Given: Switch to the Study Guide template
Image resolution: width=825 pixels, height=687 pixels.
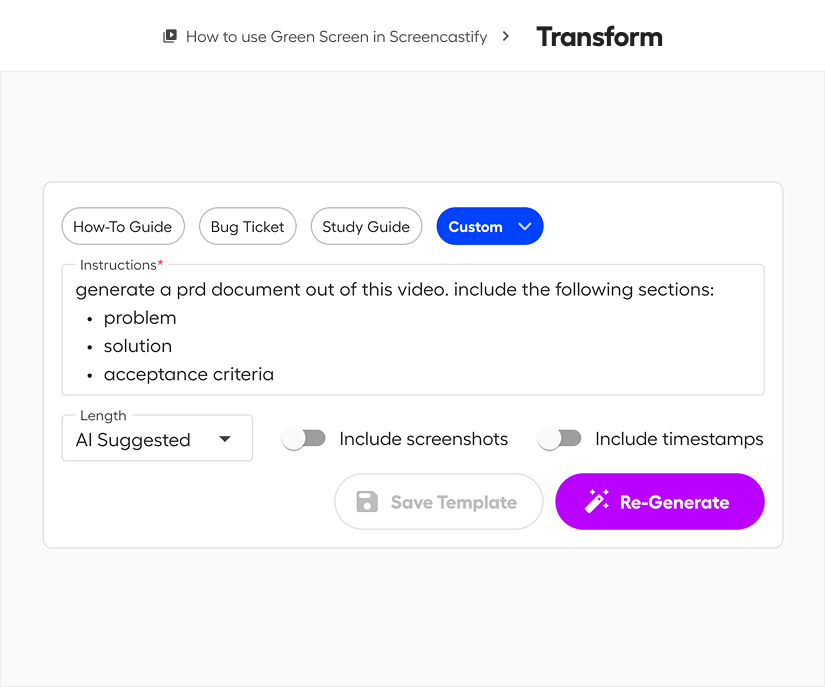Looking at the screenshot, I should [x=366, y=226].
